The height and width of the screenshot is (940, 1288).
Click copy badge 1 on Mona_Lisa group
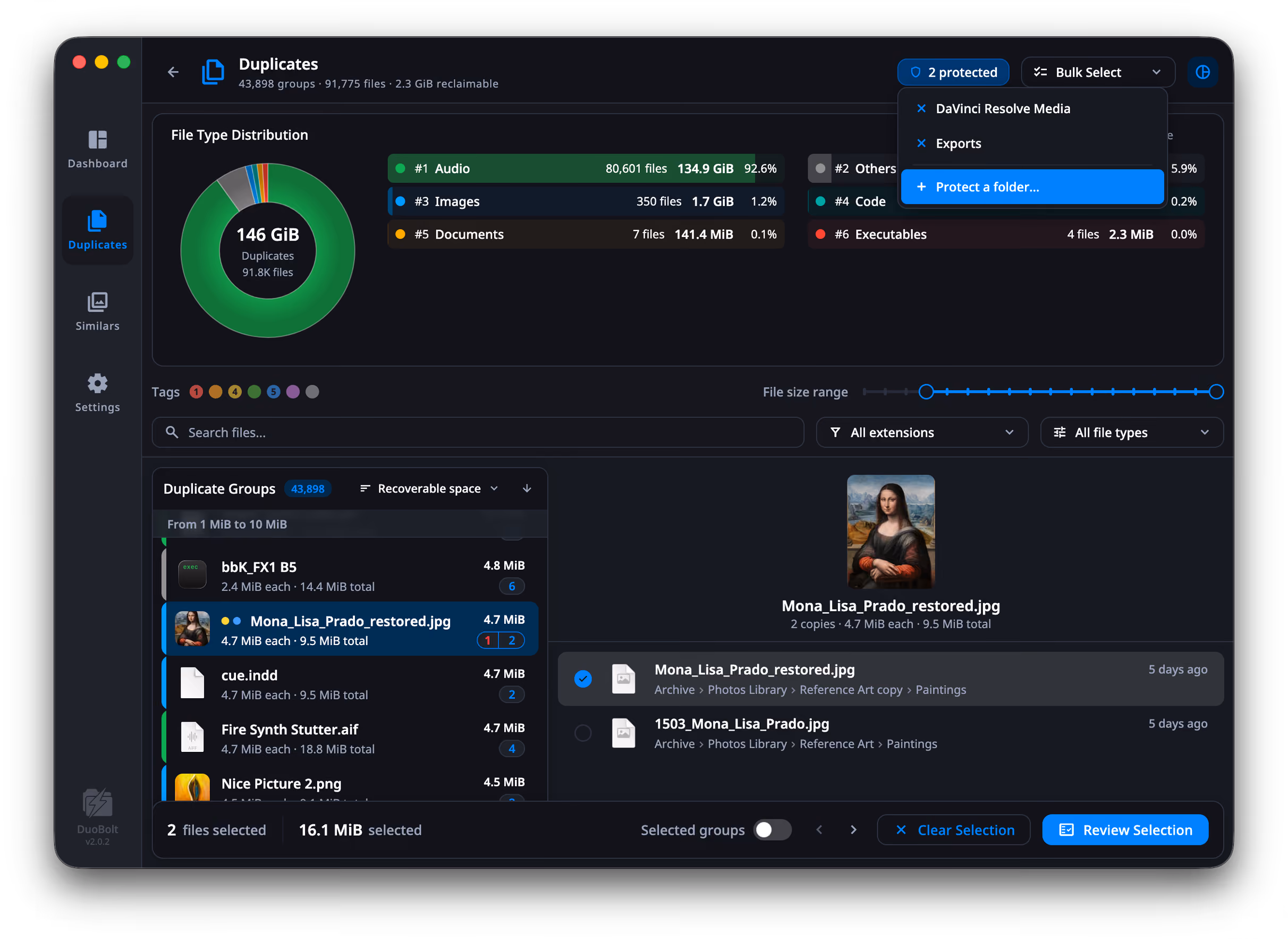488,641
